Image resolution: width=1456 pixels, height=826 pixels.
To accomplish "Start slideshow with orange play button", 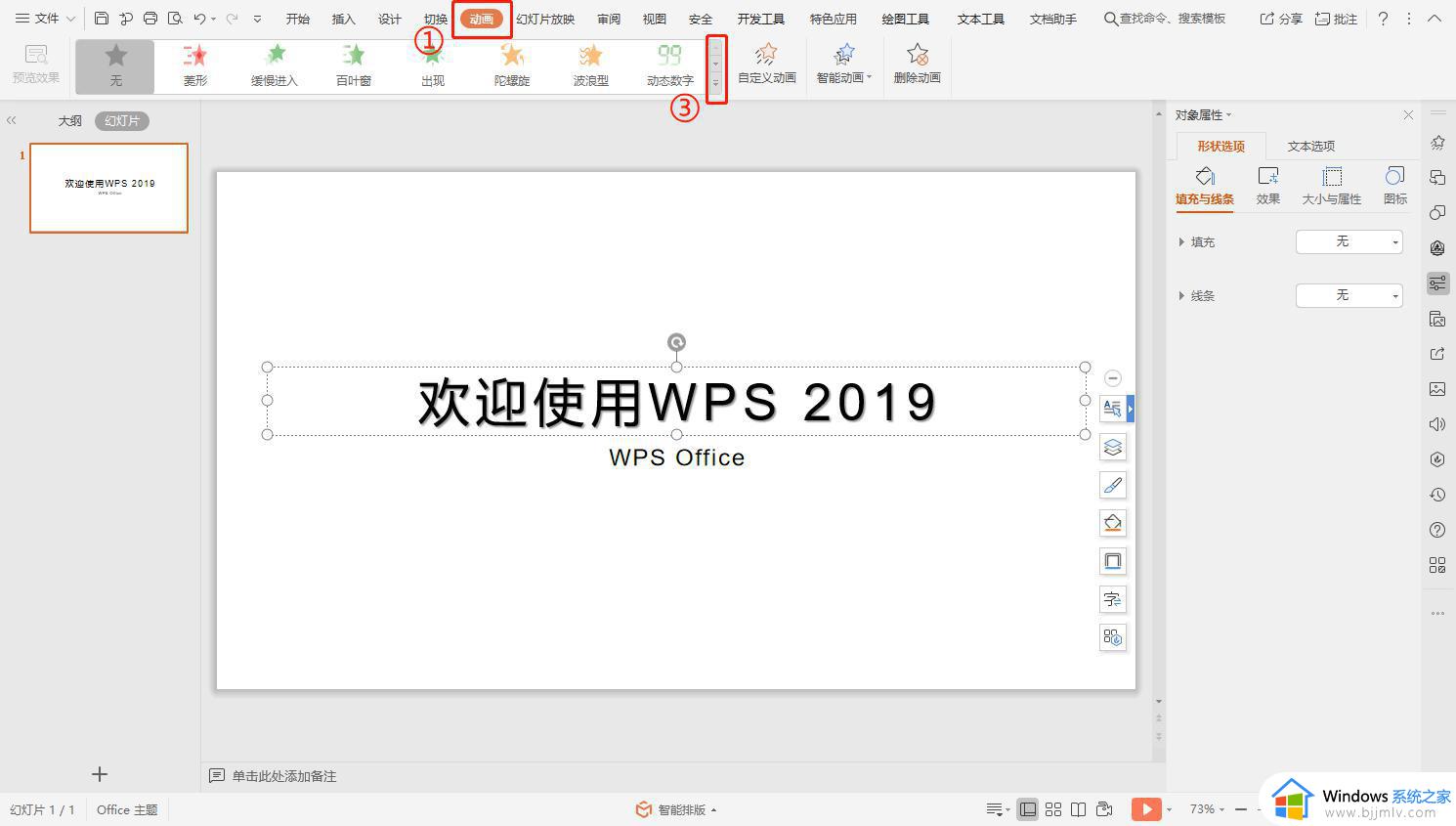I will click(1146, 809).
